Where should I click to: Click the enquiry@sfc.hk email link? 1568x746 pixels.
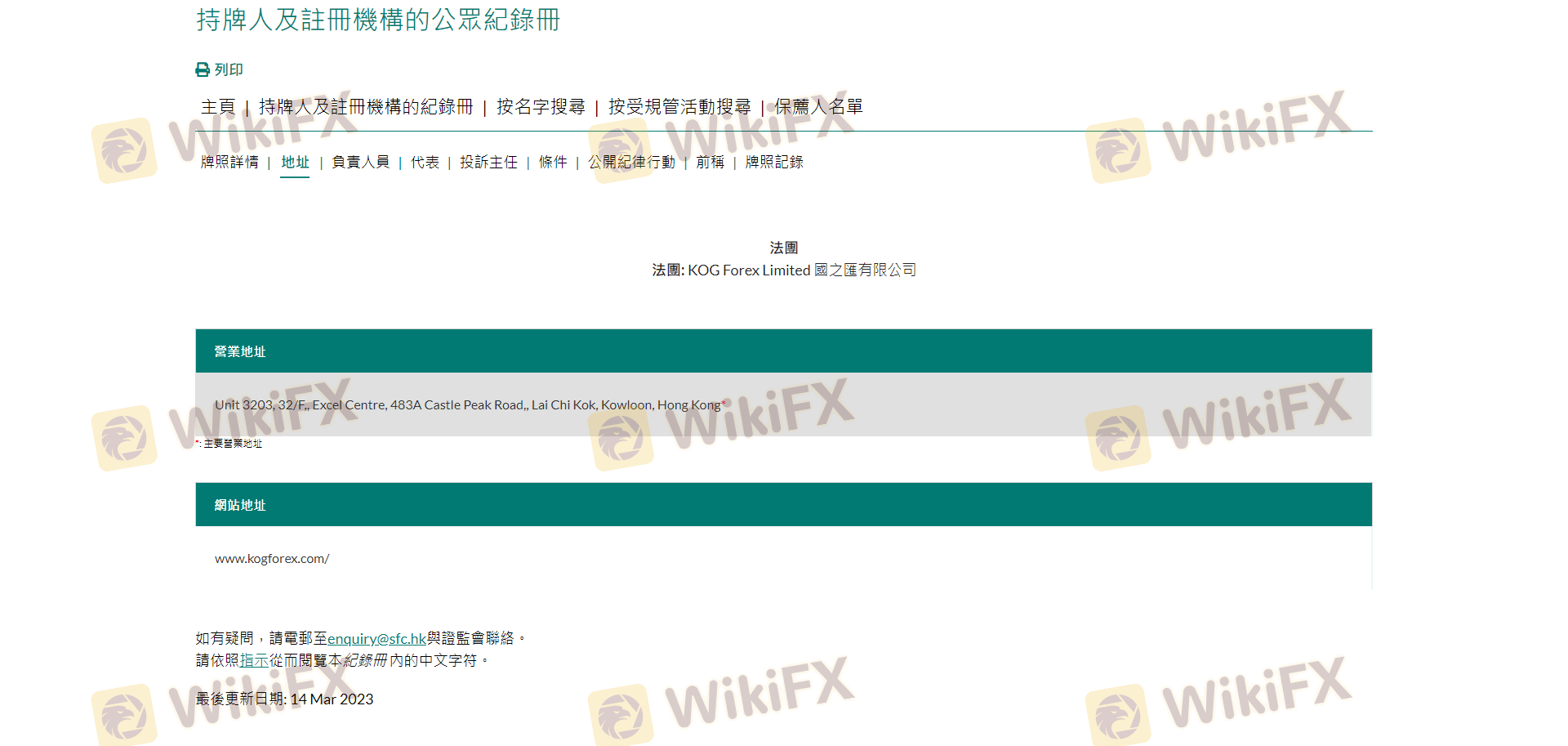coord(376,639)
